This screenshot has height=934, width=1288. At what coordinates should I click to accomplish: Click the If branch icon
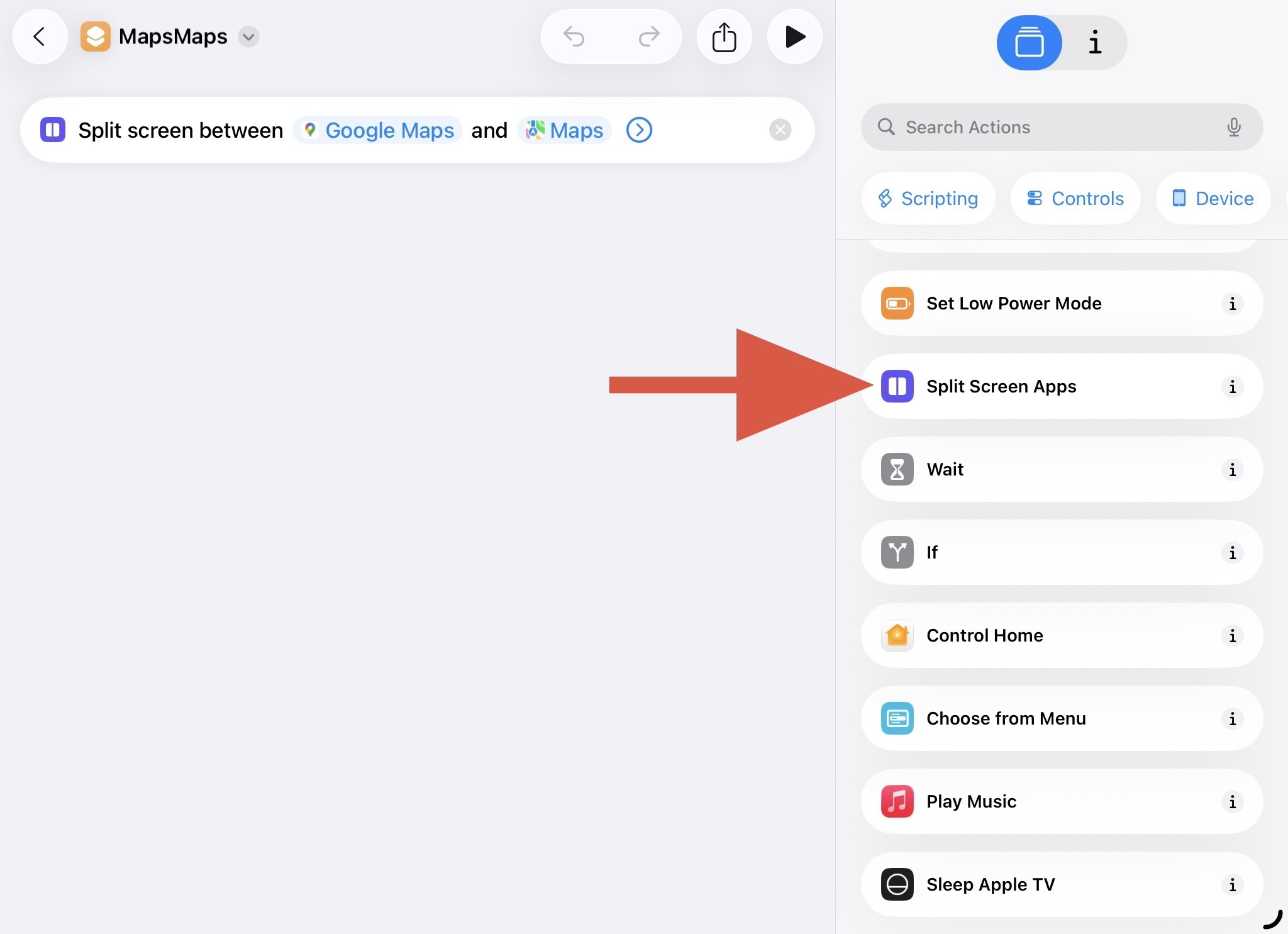897,552
